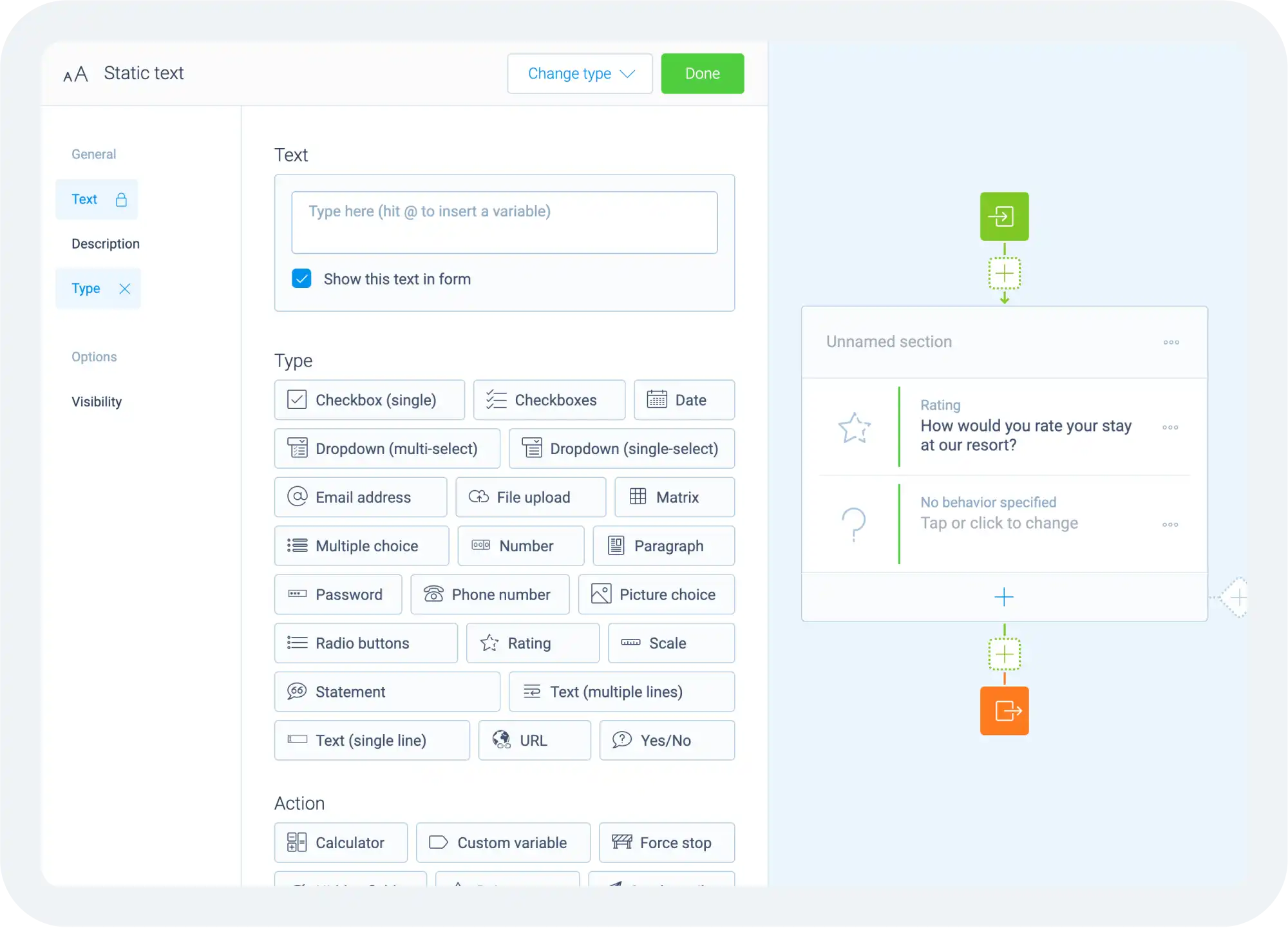Click the Visibility menu item
Image resolution: width=1288 pixels, height=928 pixels.
tap(97, 401)
